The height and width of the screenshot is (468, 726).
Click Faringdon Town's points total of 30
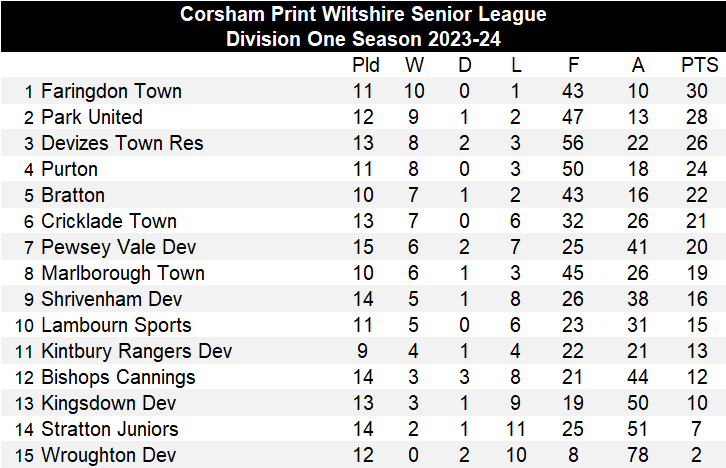[x=699, y=91]
